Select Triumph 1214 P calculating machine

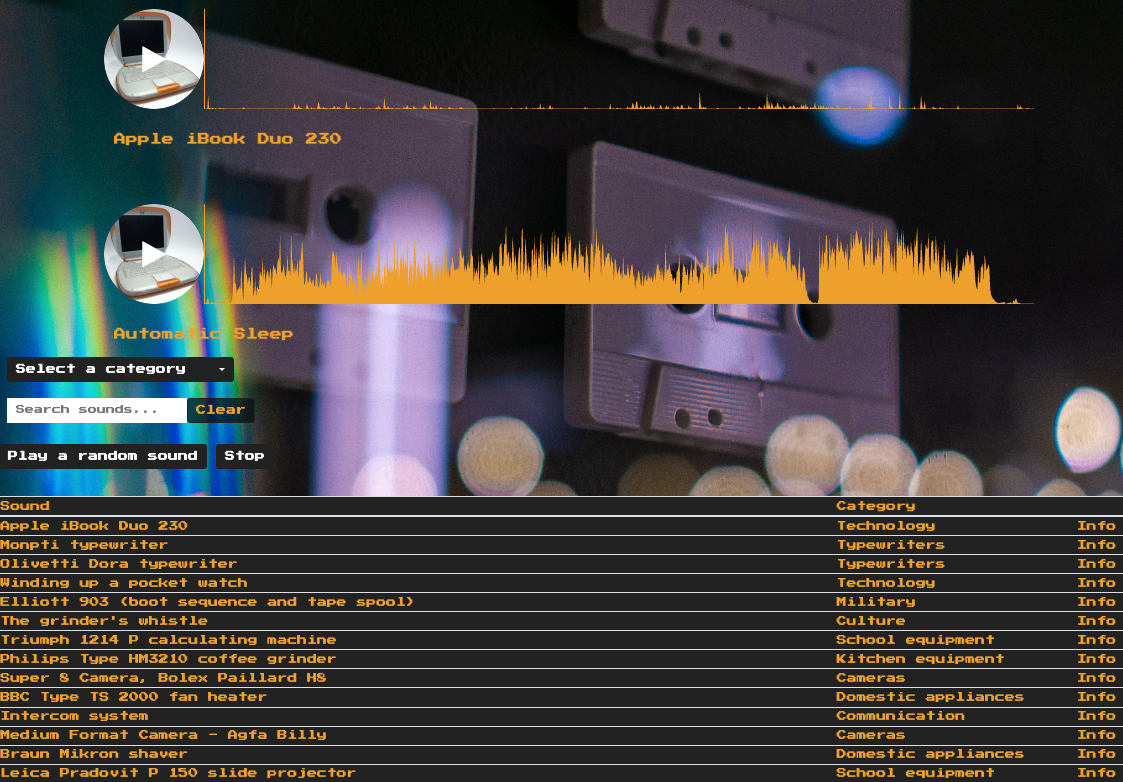point(168,639)
